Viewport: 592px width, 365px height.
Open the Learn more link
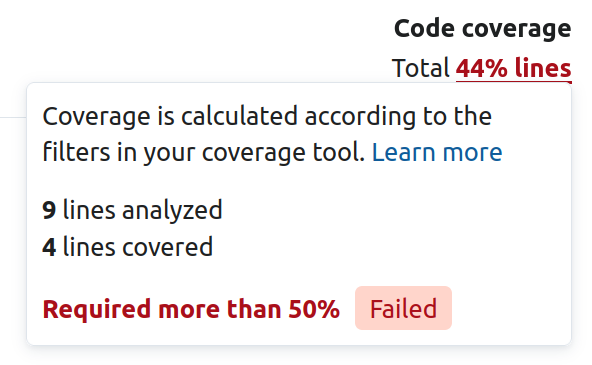pyautogui.click(x=437, y=152)
